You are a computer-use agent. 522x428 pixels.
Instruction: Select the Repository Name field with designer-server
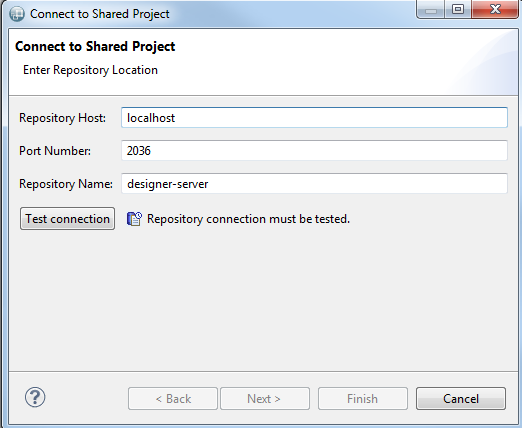coord(314,183)
